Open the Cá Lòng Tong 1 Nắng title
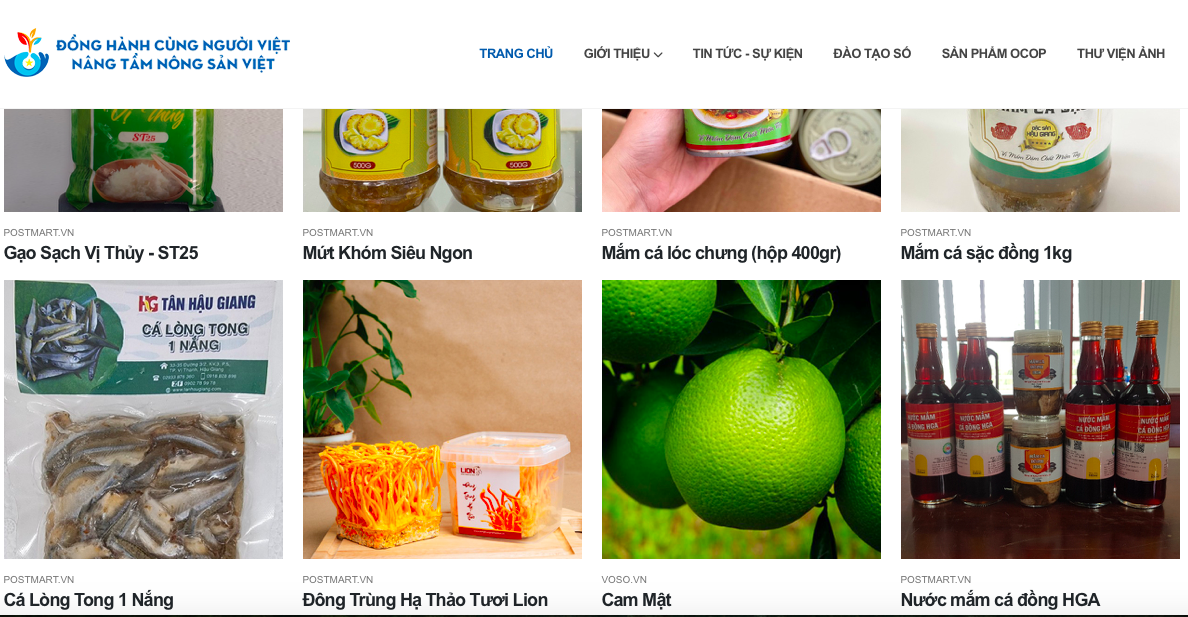The image size is (1188, 617). (x=89, y=600)
